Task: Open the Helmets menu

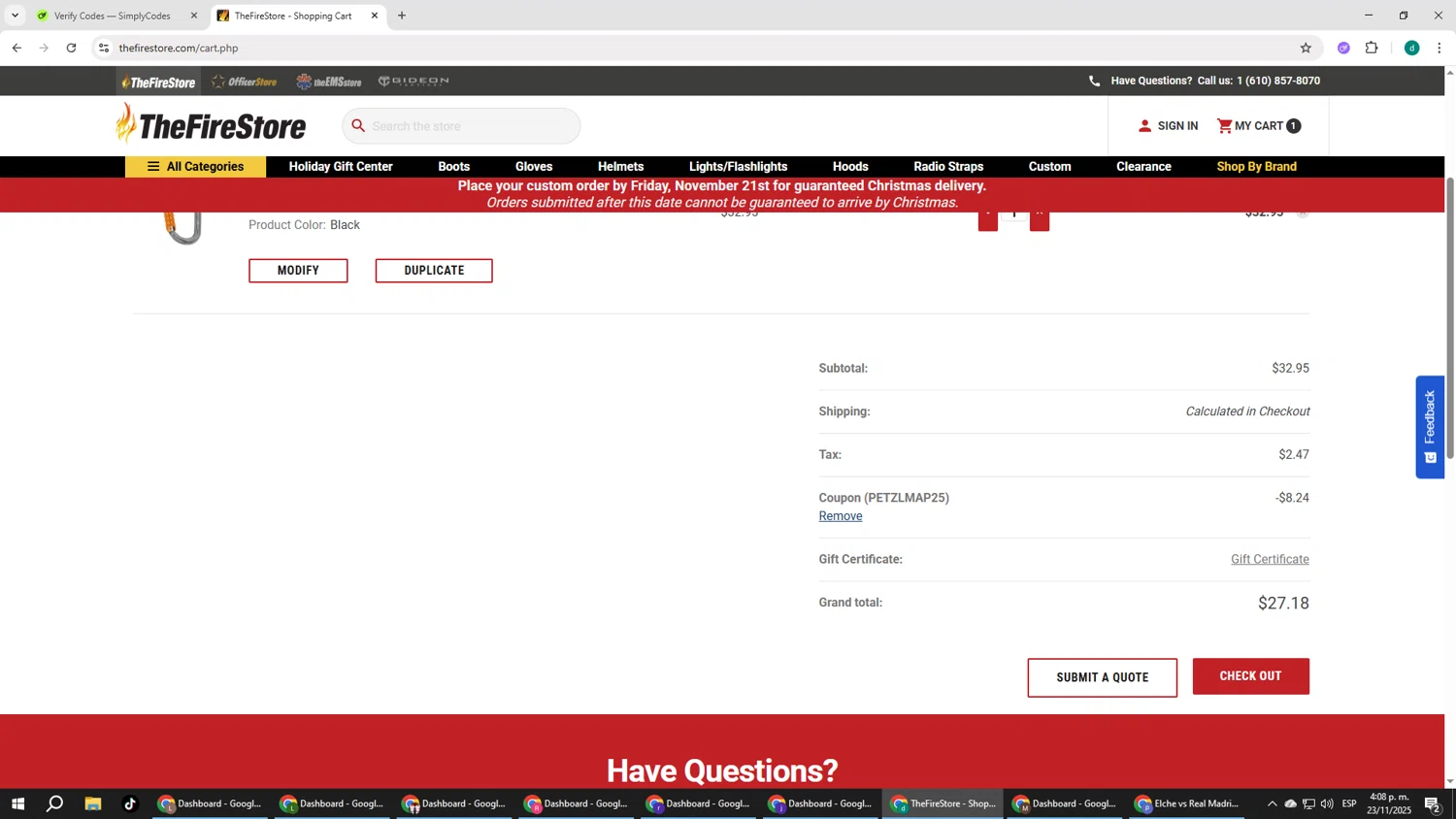Action: tap(620, 167)
